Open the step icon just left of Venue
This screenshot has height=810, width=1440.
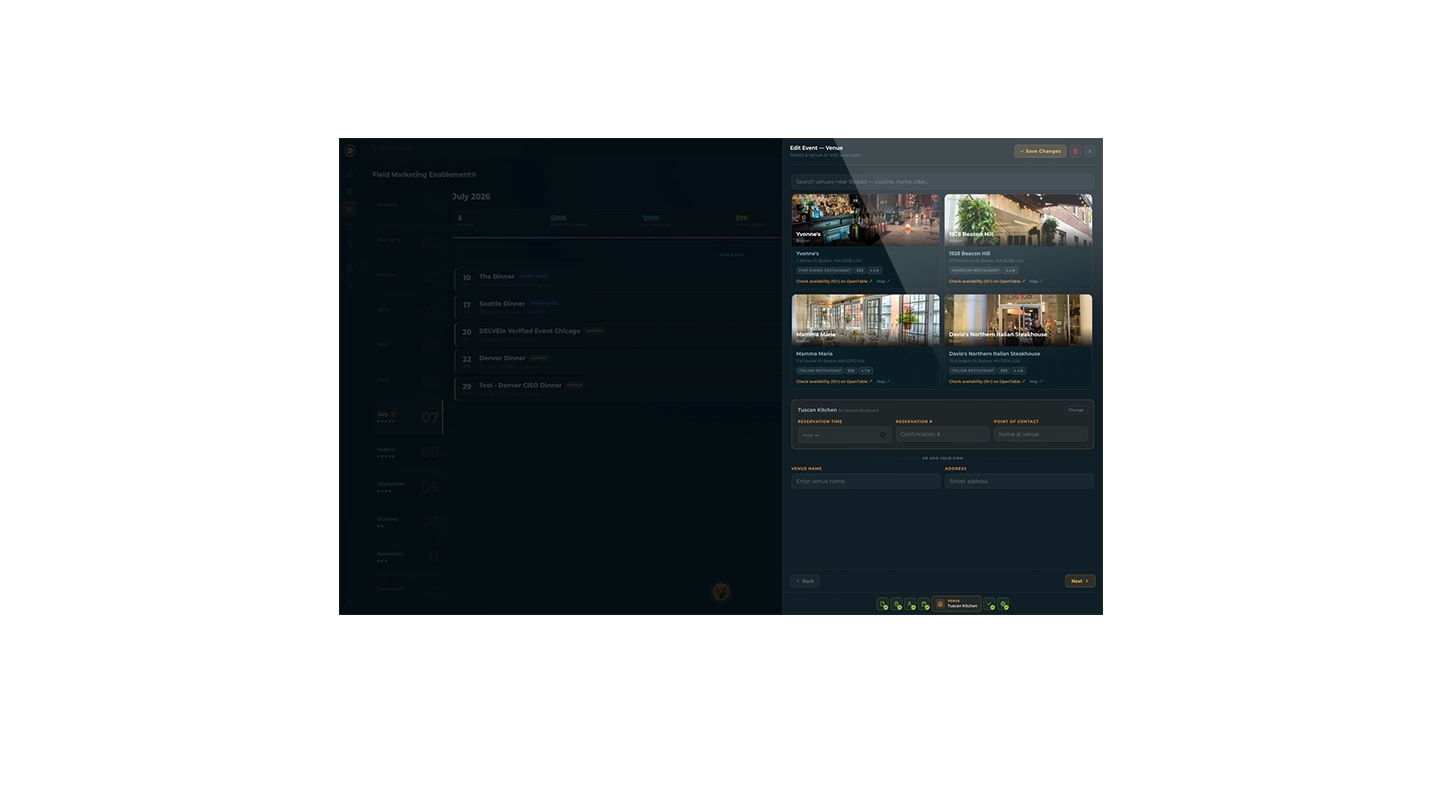tap(924, 604)
